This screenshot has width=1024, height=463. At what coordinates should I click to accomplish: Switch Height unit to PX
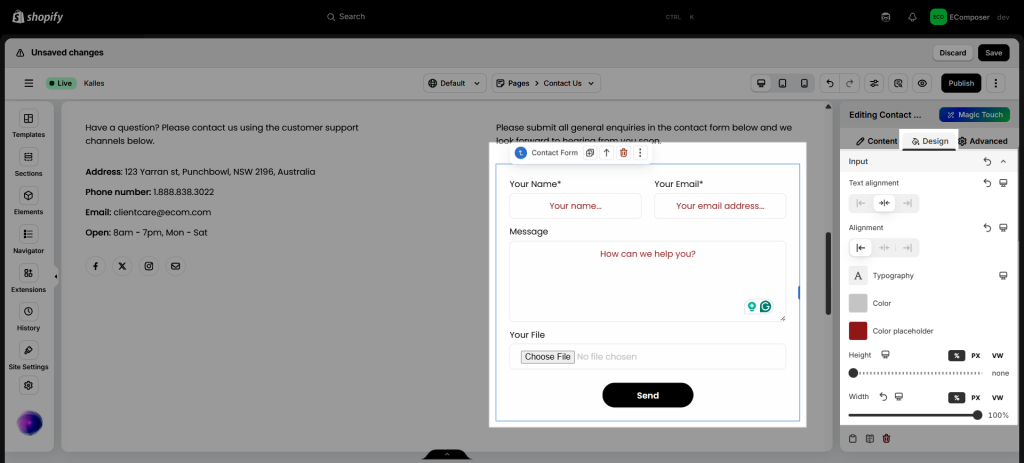tap(975, 355)
